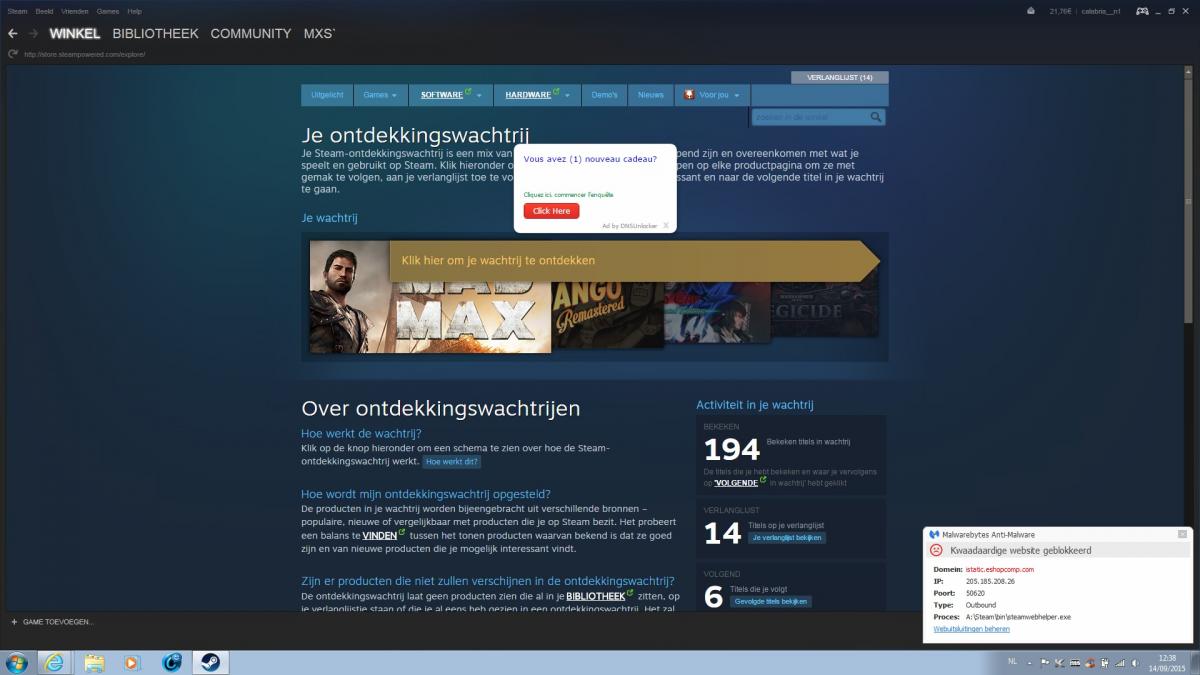
Task: Click Je verlanglijst bekijken button
Action: click(787, 538)
